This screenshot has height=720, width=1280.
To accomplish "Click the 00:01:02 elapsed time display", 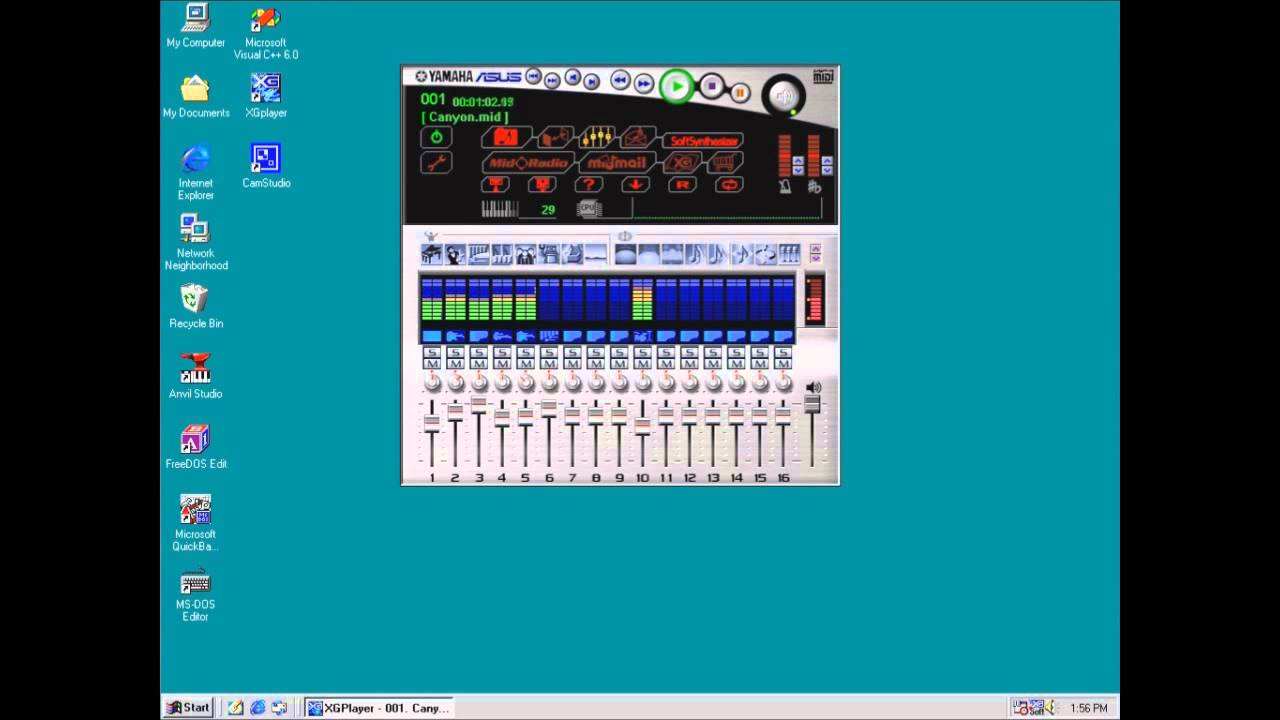I will (483, 102).
